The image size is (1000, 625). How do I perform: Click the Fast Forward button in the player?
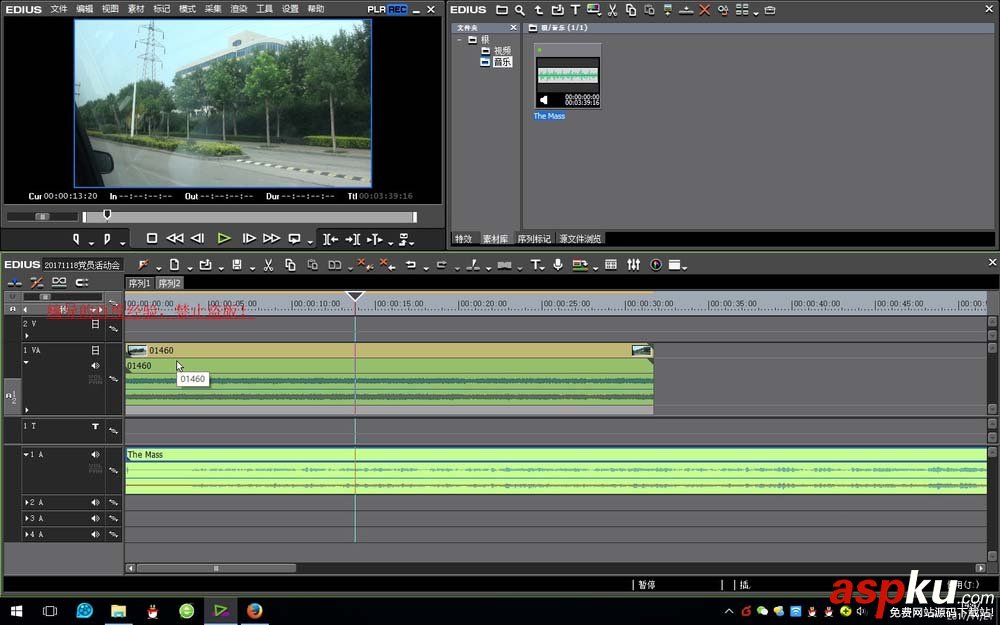coord(271,239)
